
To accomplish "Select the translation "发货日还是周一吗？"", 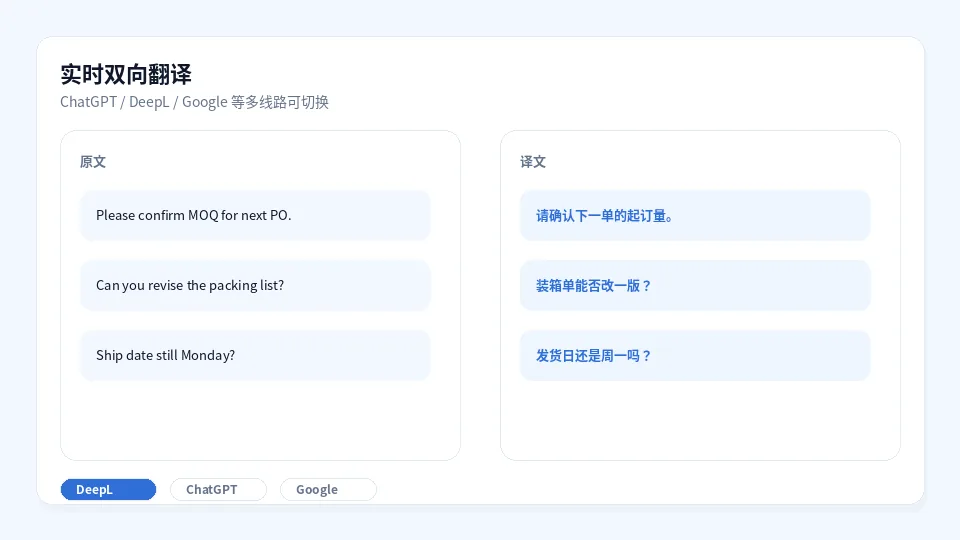I will [x=695, y=355].
